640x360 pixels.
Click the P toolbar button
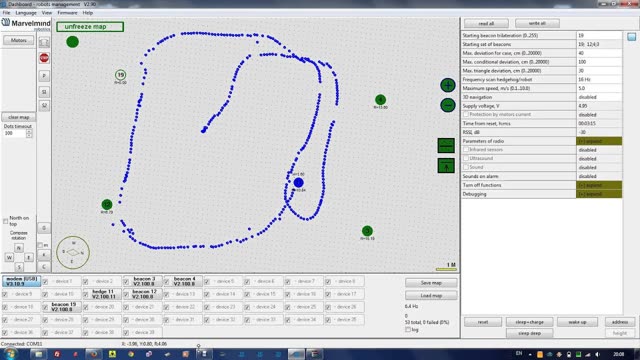point(44,76)
